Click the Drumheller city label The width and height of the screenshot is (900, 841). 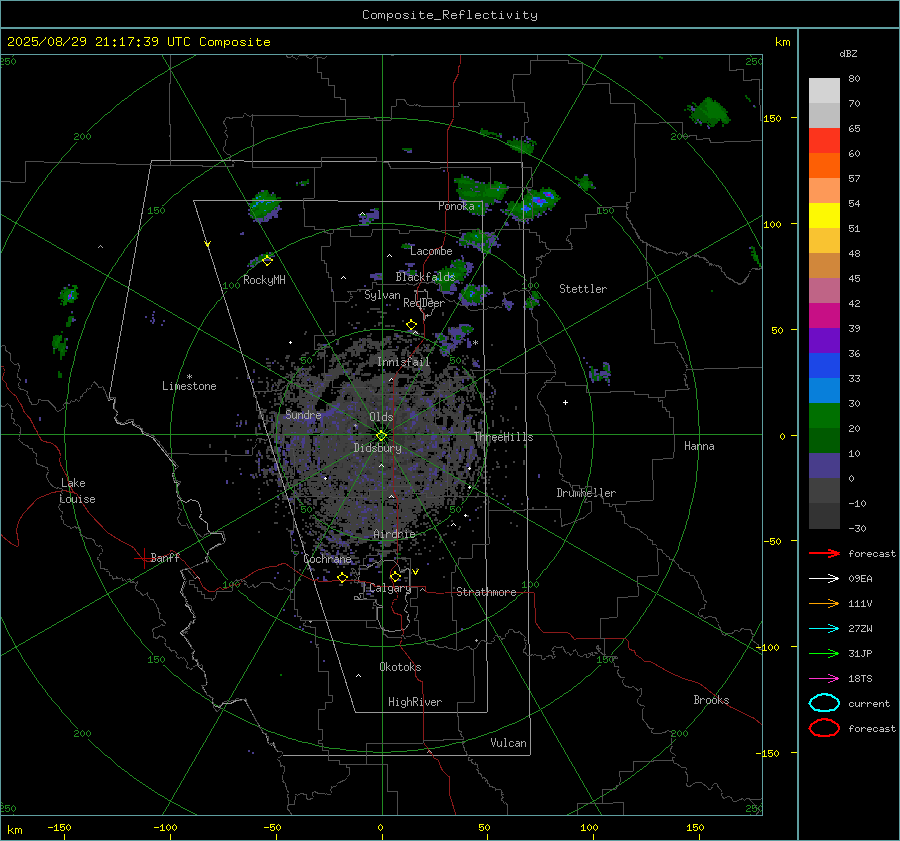point(586,493)
